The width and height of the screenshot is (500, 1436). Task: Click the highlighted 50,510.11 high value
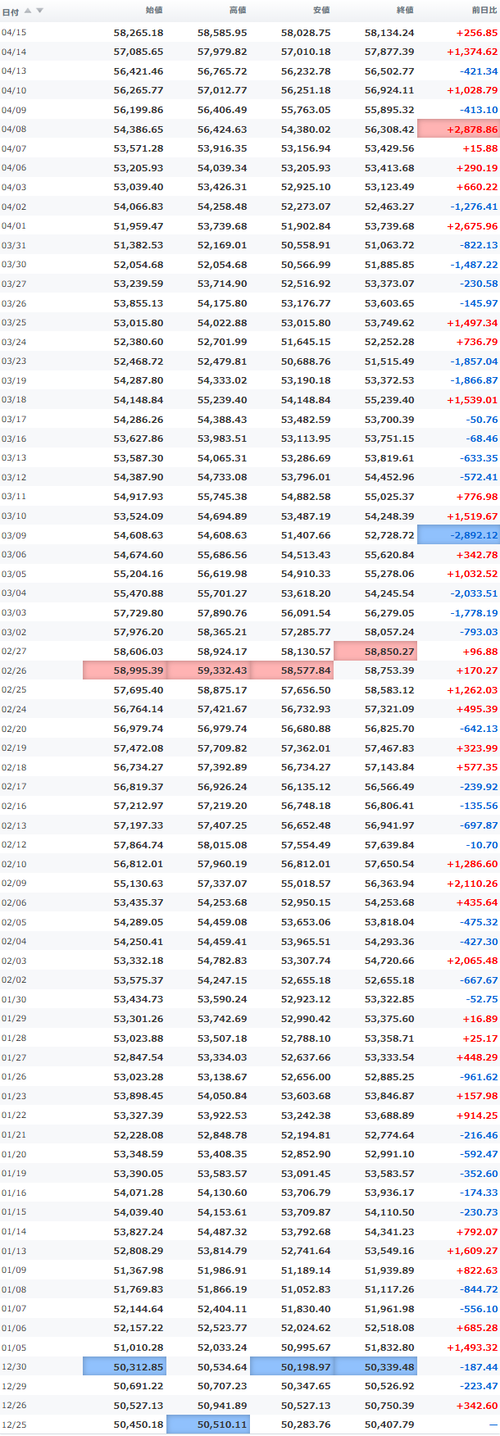click(208, 1424)
